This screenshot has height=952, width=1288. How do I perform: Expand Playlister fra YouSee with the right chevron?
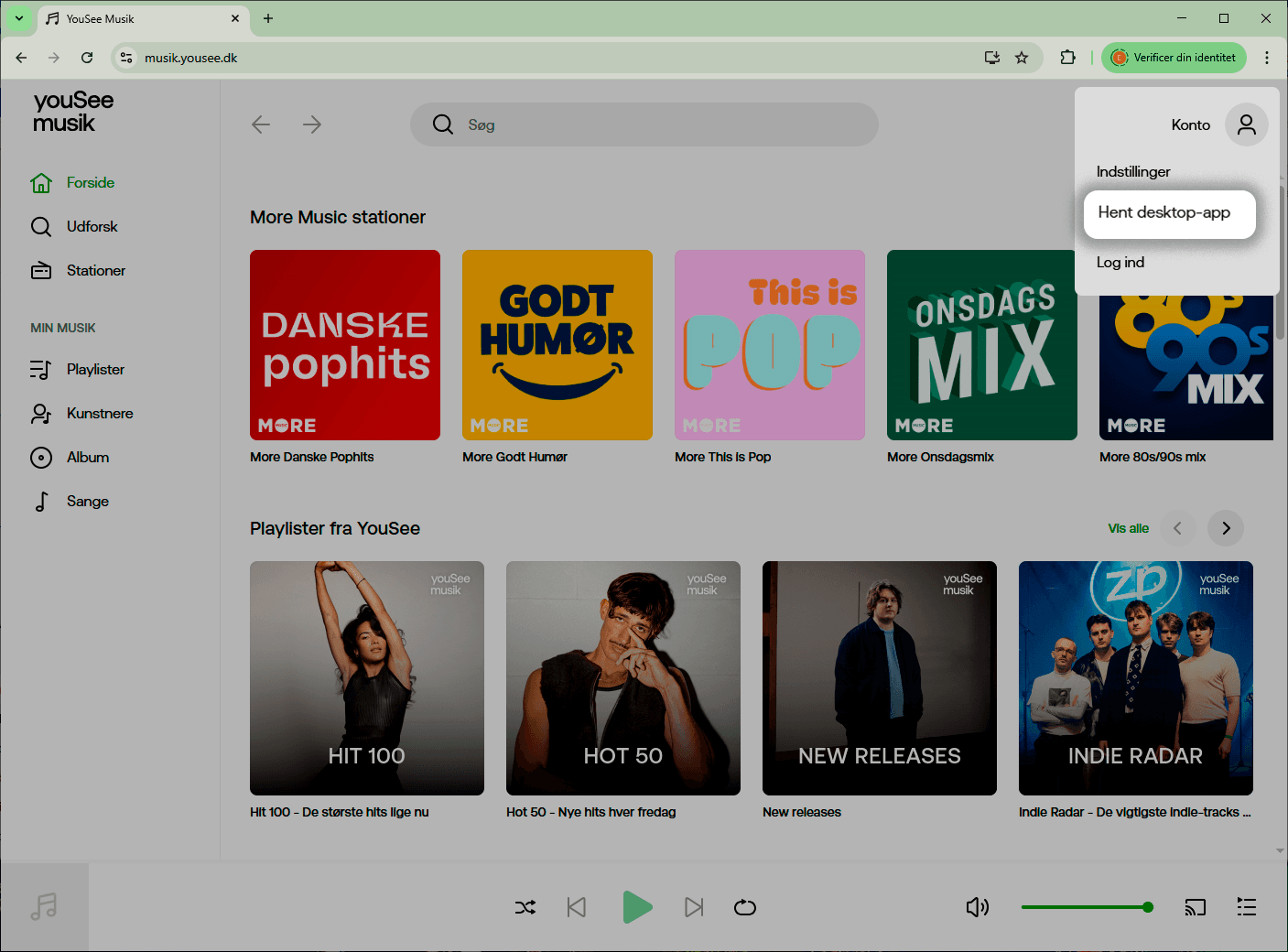coord(1225,528)
